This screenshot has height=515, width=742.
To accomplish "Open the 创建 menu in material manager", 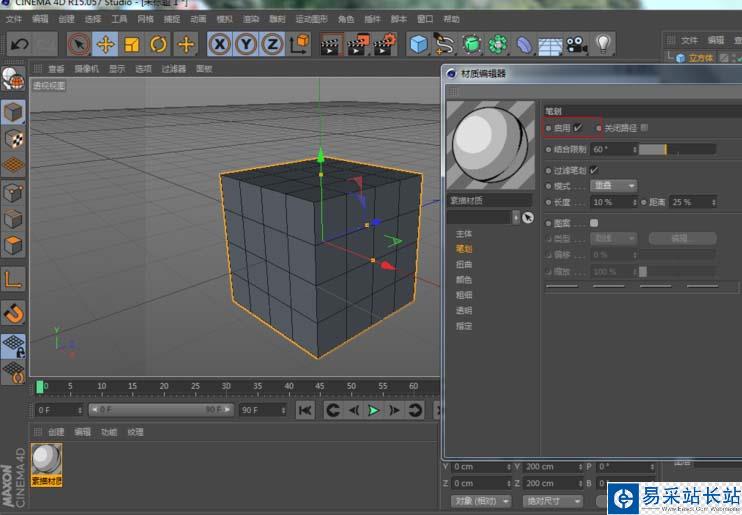I will click(x=57, y=432).
